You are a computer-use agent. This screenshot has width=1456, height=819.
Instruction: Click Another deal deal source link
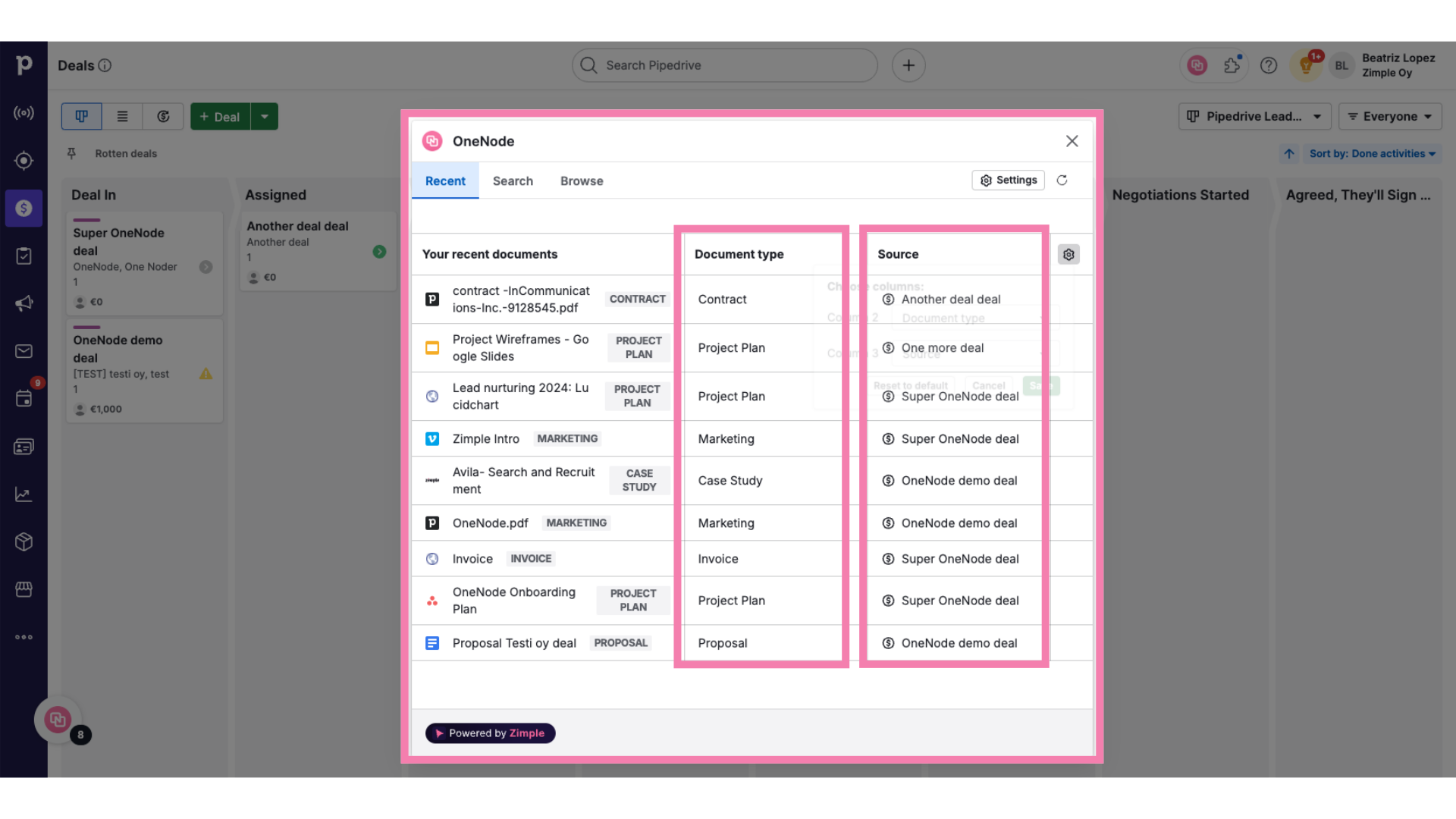(x=950, y=299)
